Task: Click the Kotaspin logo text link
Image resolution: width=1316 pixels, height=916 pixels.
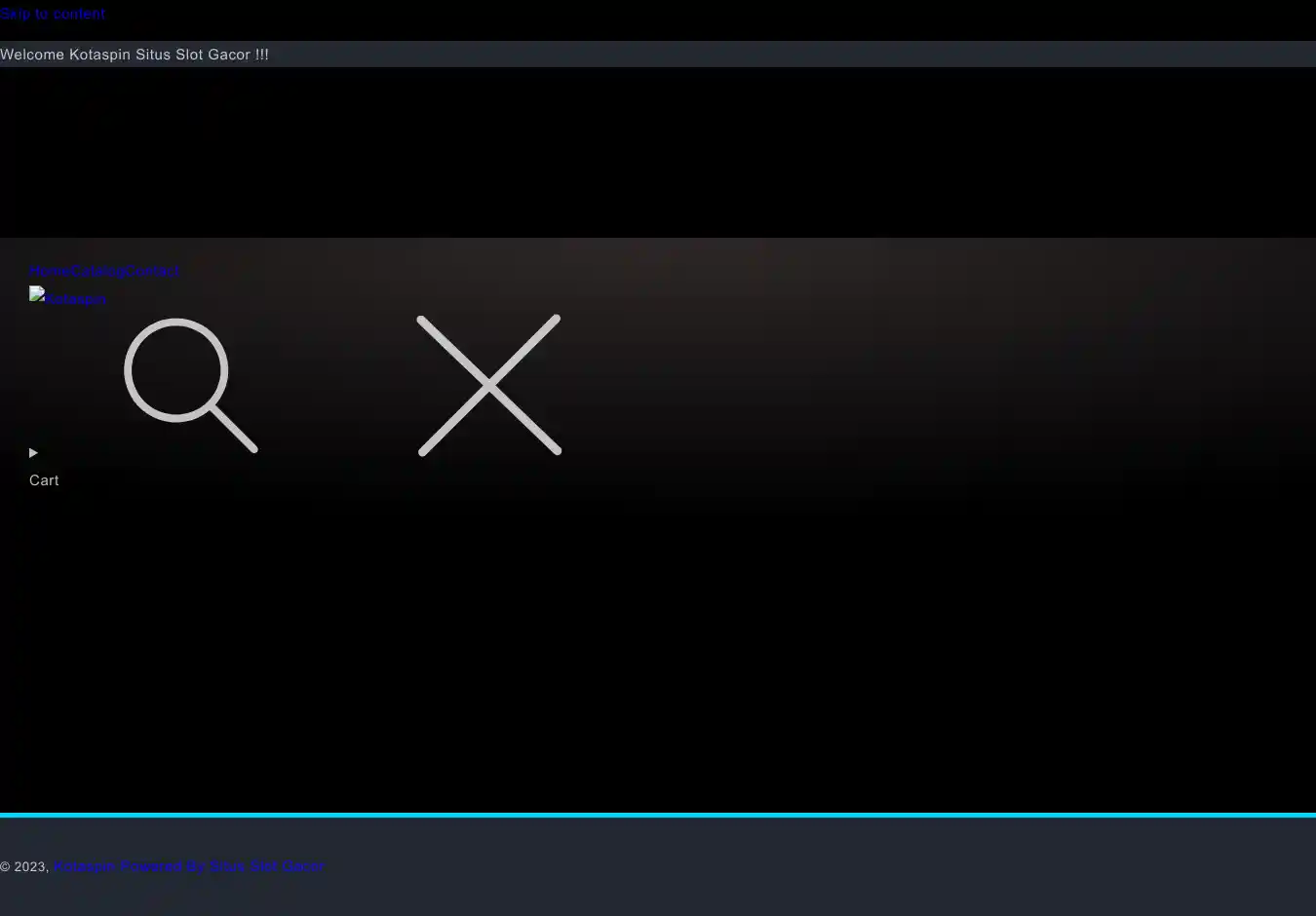Action: tap(76, 299)
